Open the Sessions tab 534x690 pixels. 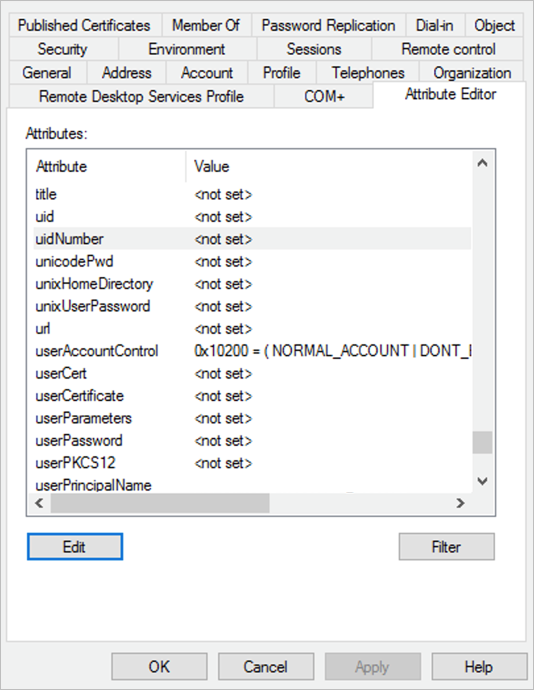(314, 49)
